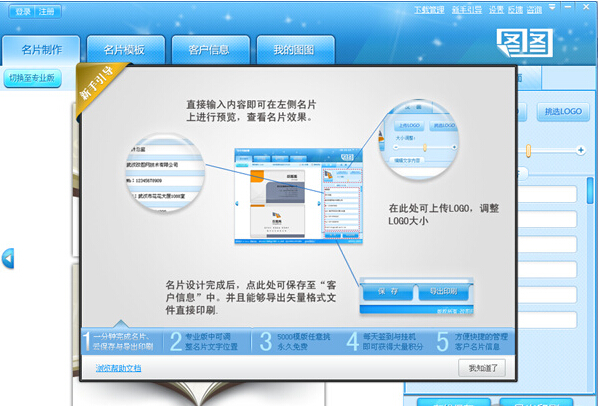Viewport: 599px width, 406px height.
Task: Click the LOGO size slider handle
Action: [x=528, y=150]
